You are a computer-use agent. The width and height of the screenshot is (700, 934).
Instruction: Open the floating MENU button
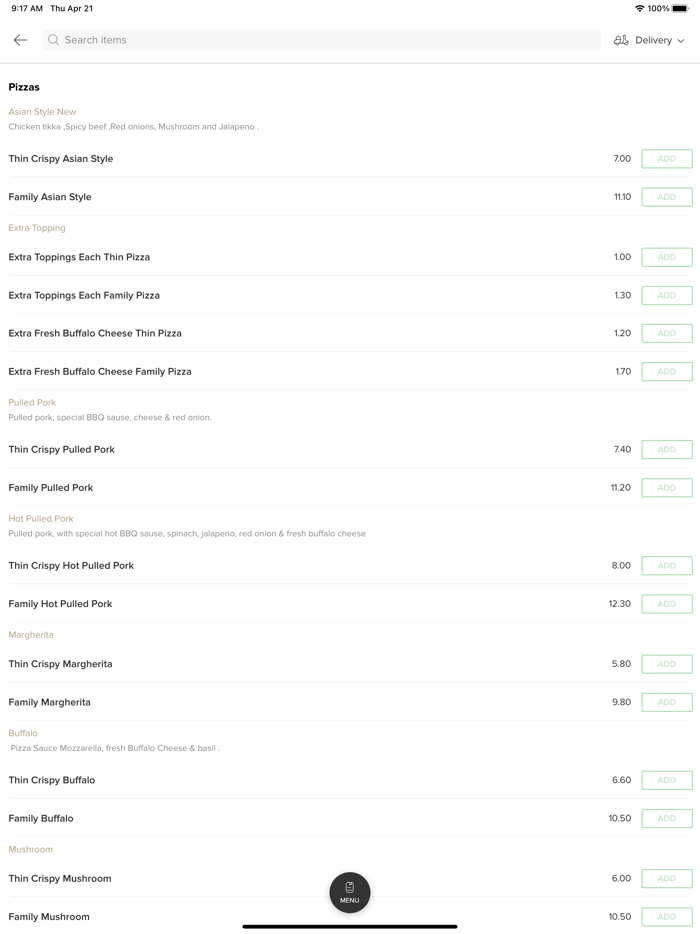350,892
